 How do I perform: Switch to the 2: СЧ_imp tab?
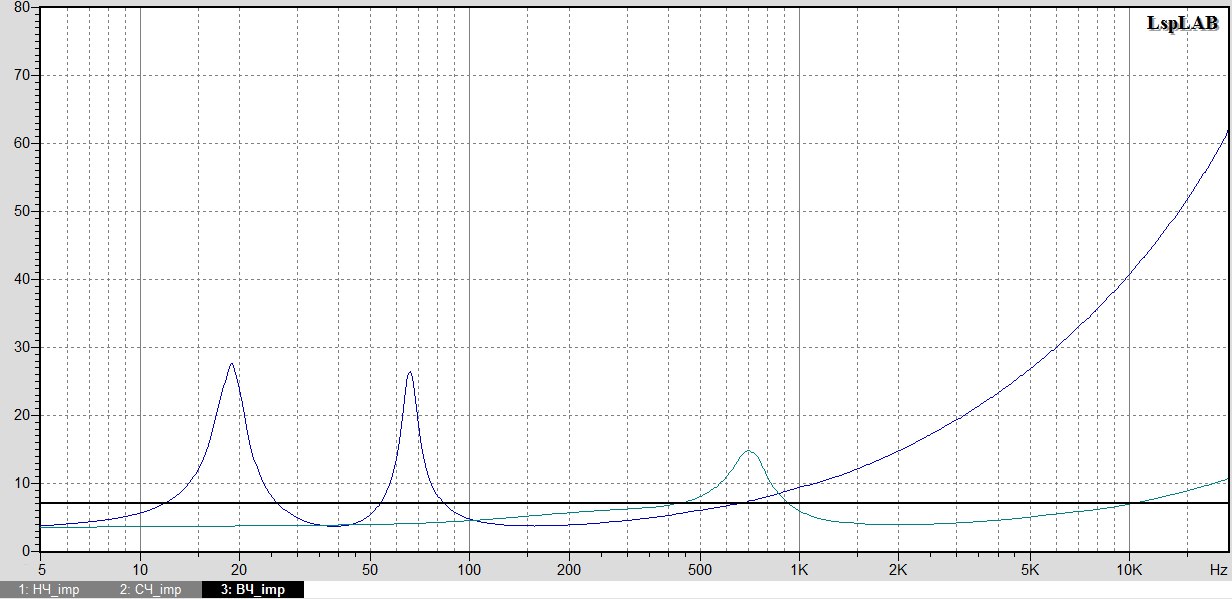point(151,590)
